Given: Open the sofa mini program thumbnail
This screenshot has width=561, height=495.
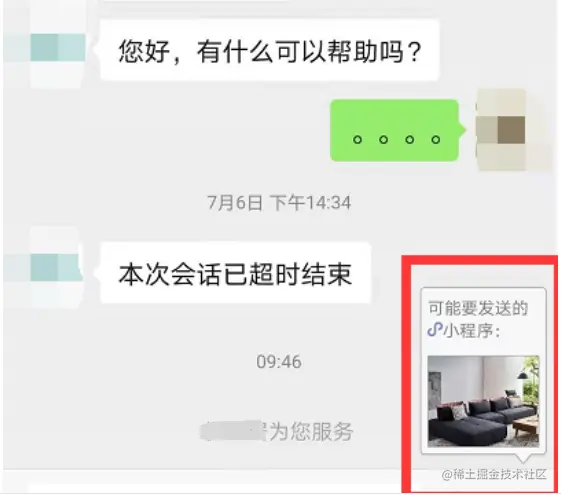Looking at the screenshot, I should coord(483,401).
